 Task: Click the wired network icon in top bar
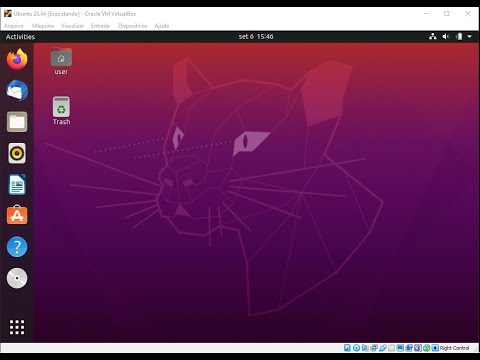[433, 36]
